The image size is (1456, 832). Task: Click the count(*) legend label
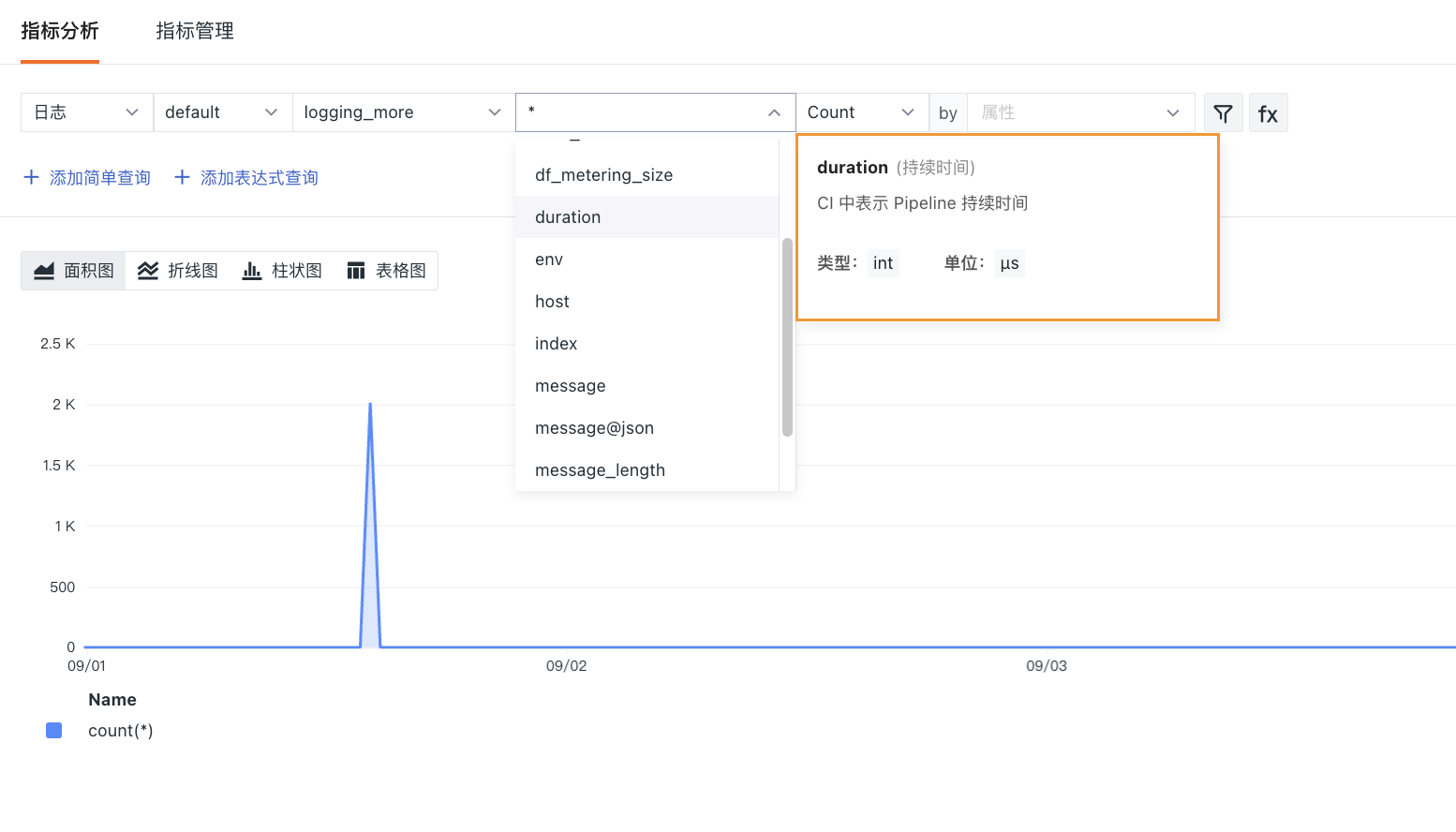point(121,731)
